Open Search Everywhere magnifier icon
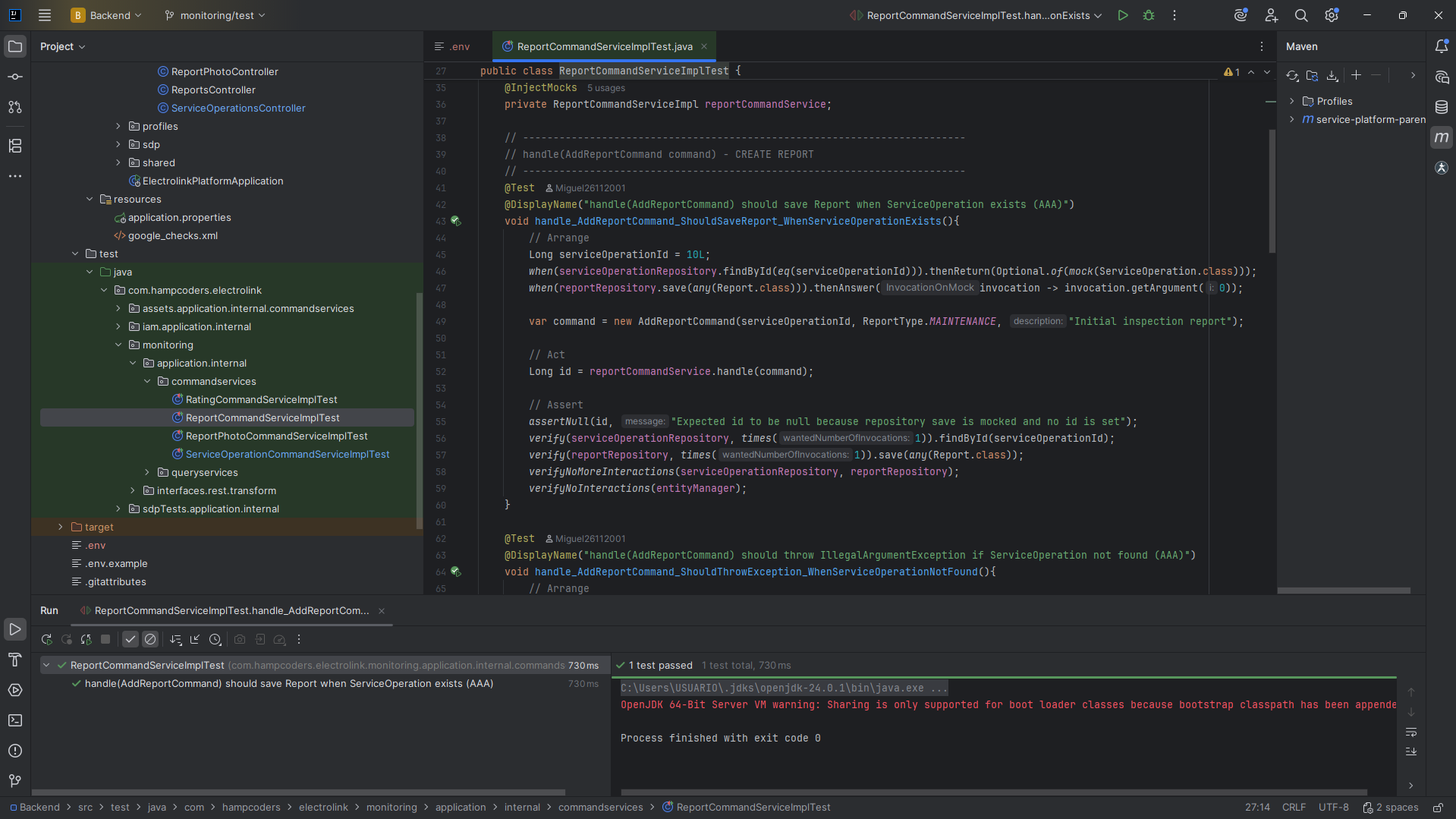Viewport: 1456px width, 819px height. coord(1300,15)
